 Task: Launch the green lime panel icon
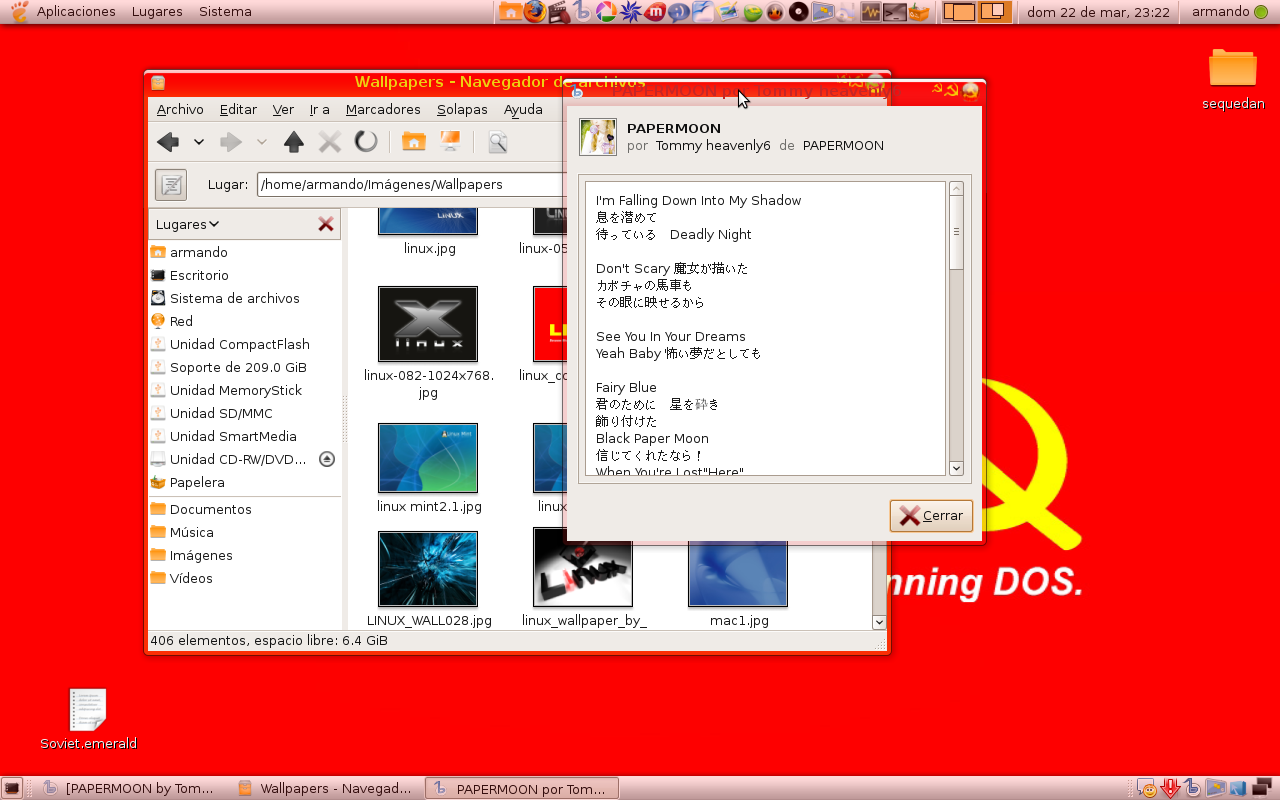point(752,12)
